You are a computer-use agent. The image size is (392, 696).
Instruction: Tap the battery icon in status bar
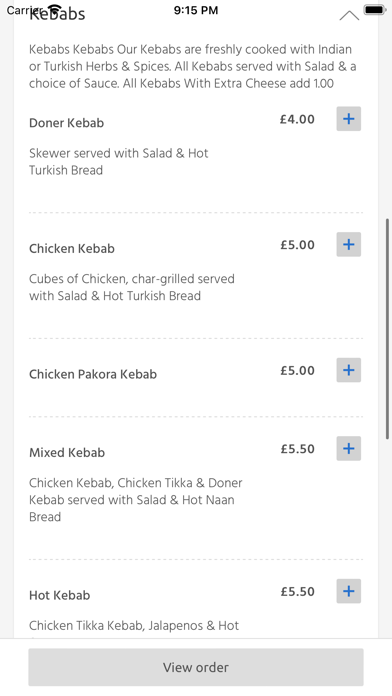(x=374, y=10)
